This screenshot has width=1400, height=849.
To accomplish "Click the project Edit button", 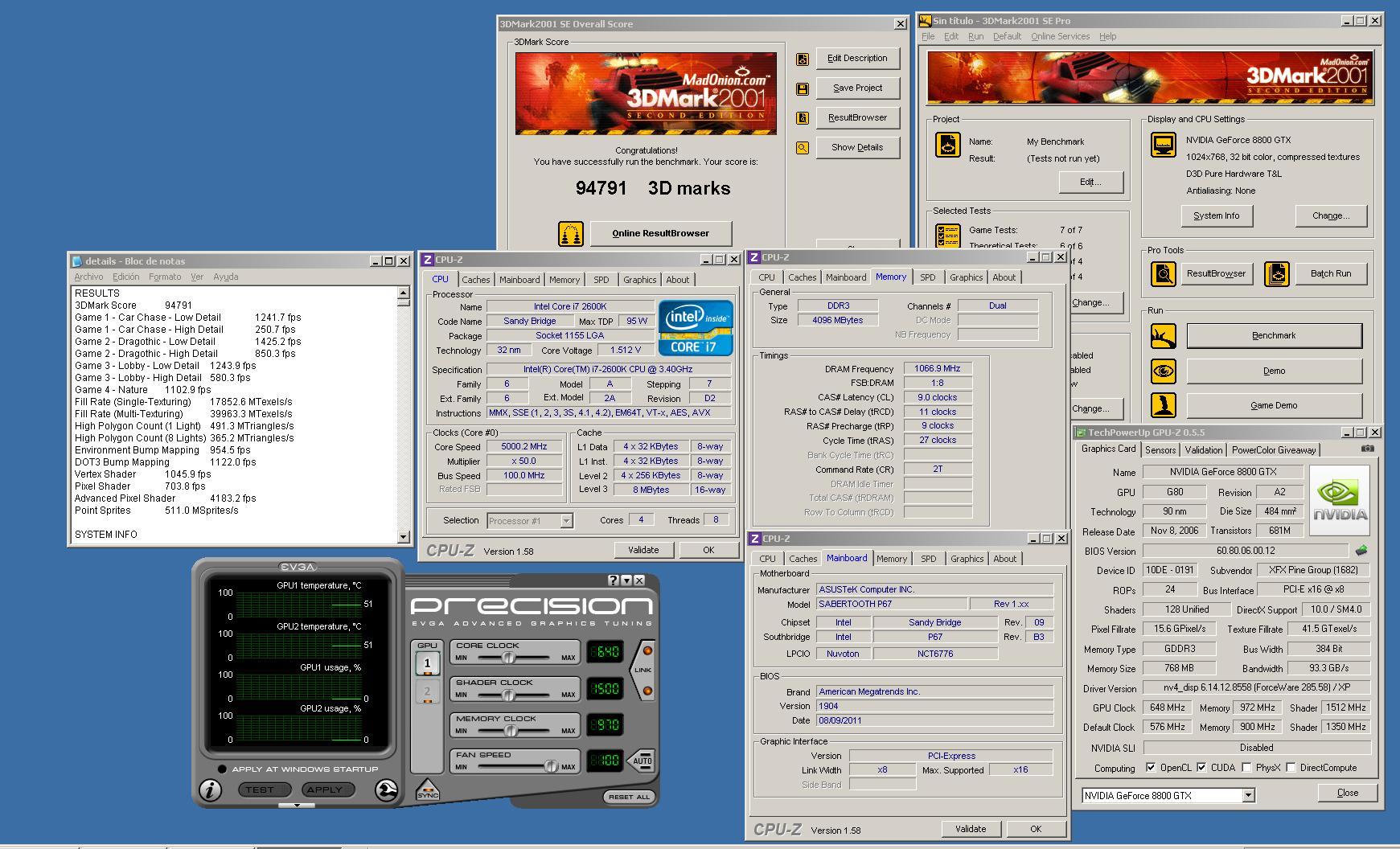I will click(1090, 183).
